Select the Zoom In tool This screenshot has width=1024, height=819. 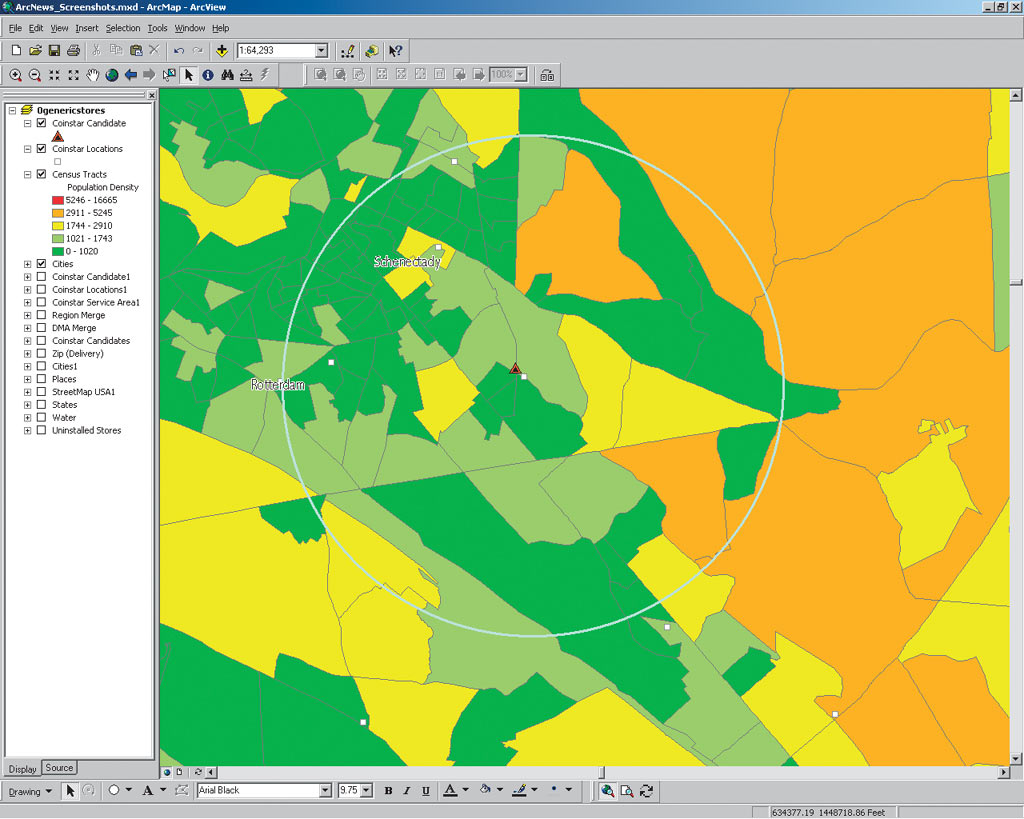pyautogui.click(x=16, y=75)
